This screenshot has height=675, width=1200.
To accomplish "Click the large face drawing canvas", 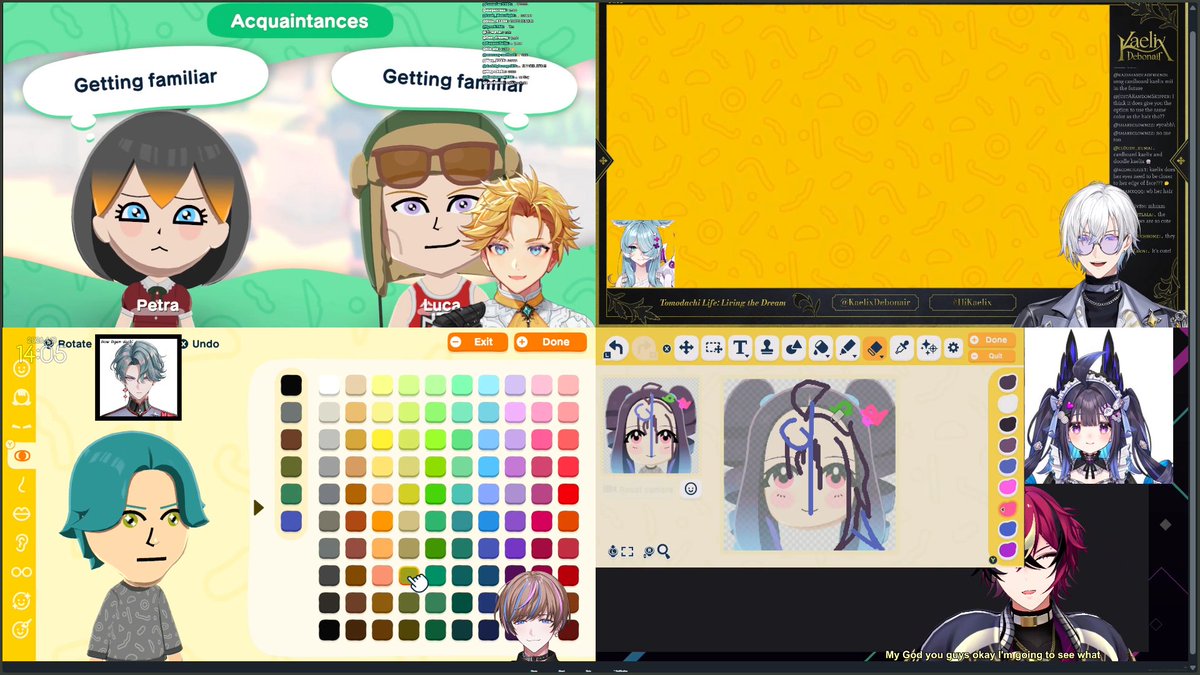I will point(808,465).
